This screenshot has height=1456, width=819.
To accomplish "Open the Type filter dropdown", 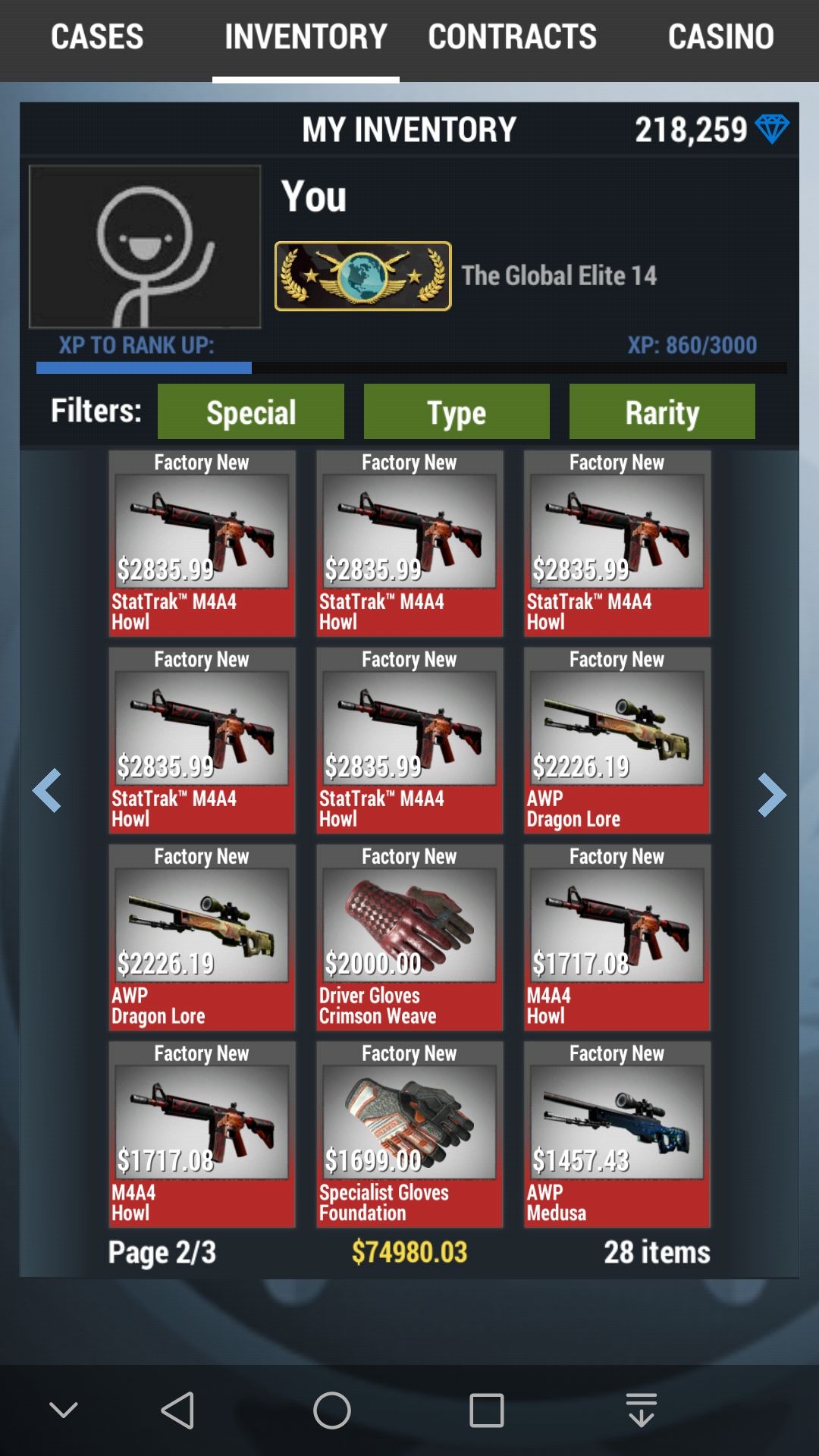I will [457, 412].
